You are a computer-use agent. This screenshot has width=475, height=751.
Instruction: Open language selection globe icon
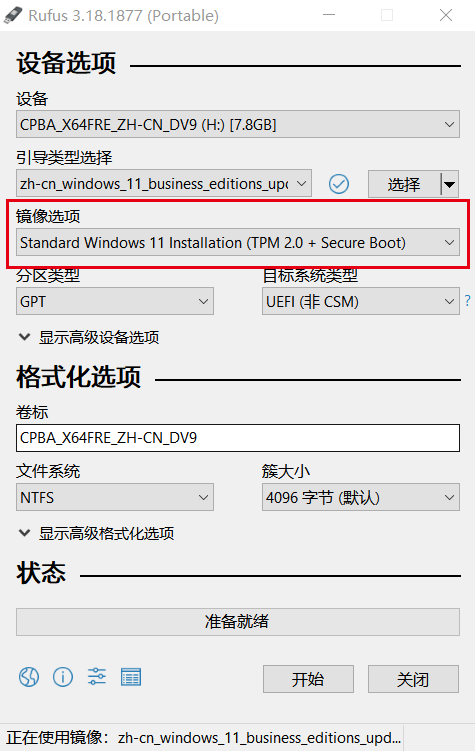click(29, 677)
